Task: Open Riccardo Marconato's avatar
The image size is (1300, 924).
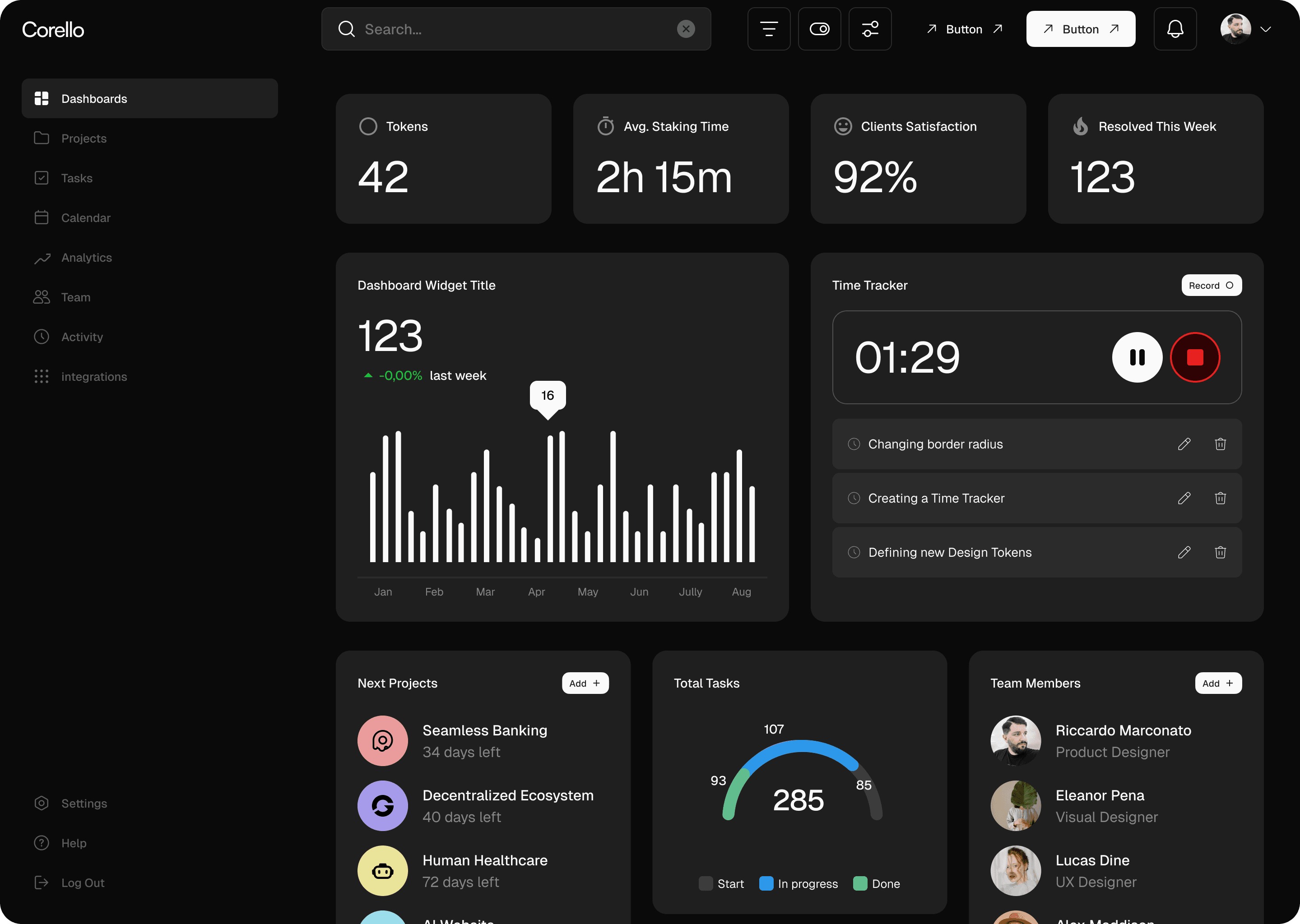Action: [x=1016, y=741]
